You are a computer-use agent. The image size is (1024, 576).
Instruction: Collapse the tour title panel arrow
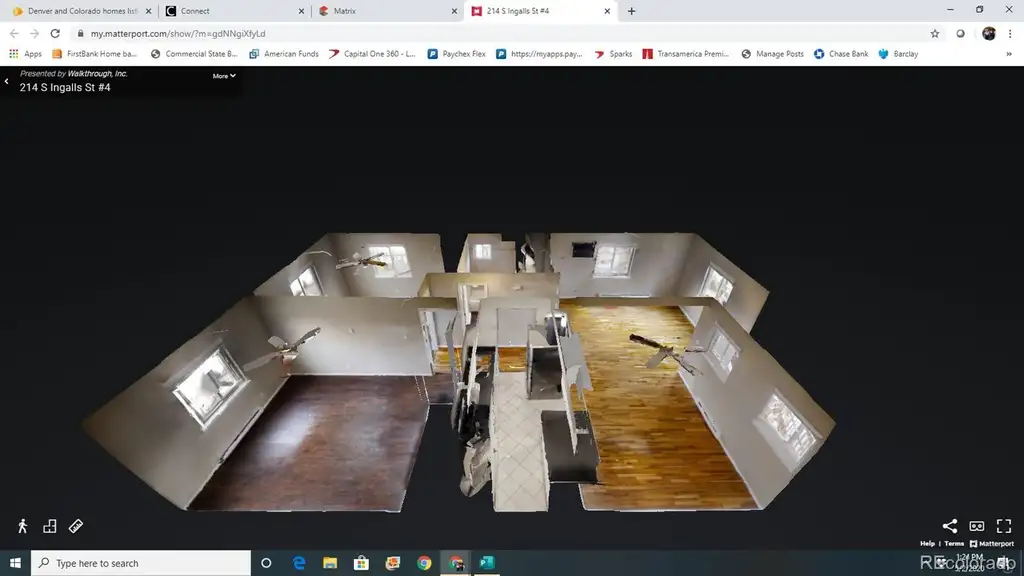pos(7,81)
